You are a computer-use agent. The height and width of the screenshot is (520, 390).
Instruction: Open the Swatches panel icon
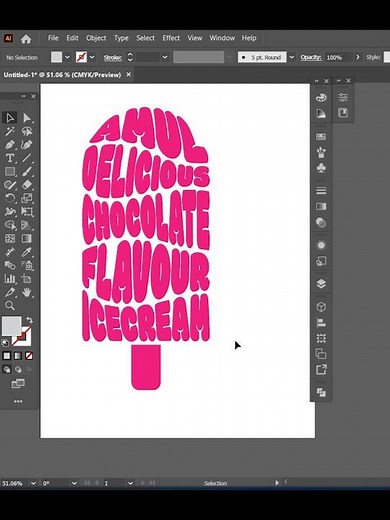(x=321, y=137)
